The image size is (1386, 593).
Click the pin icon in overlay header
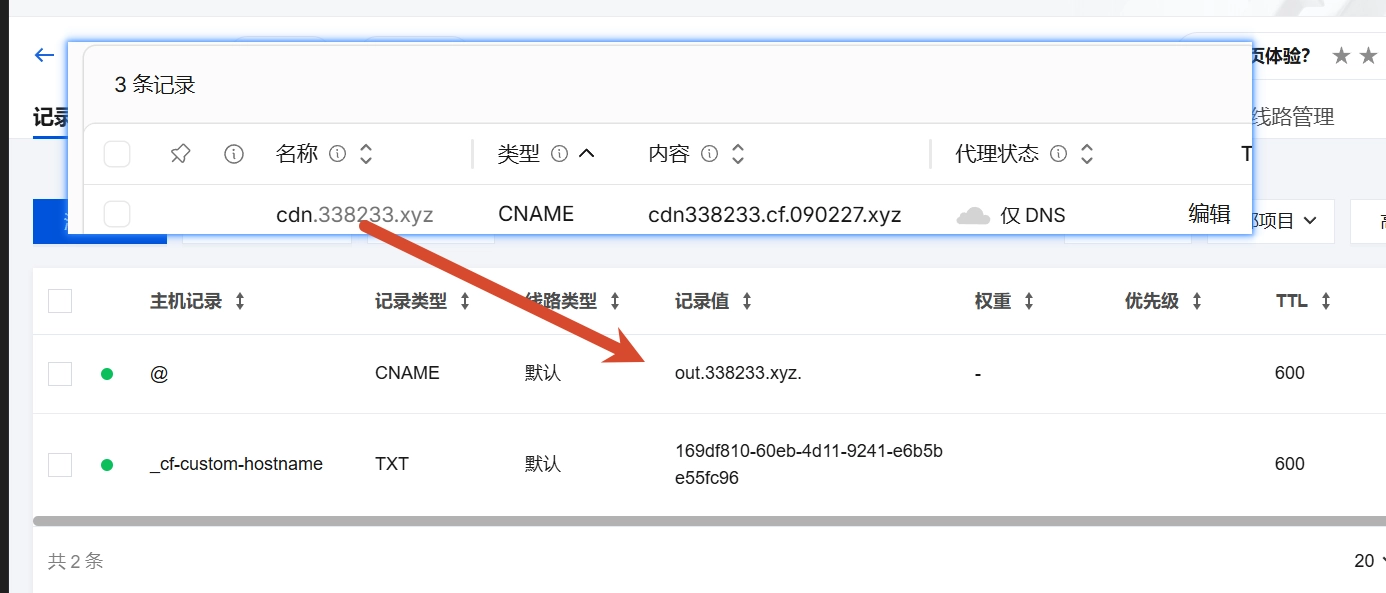180,154
